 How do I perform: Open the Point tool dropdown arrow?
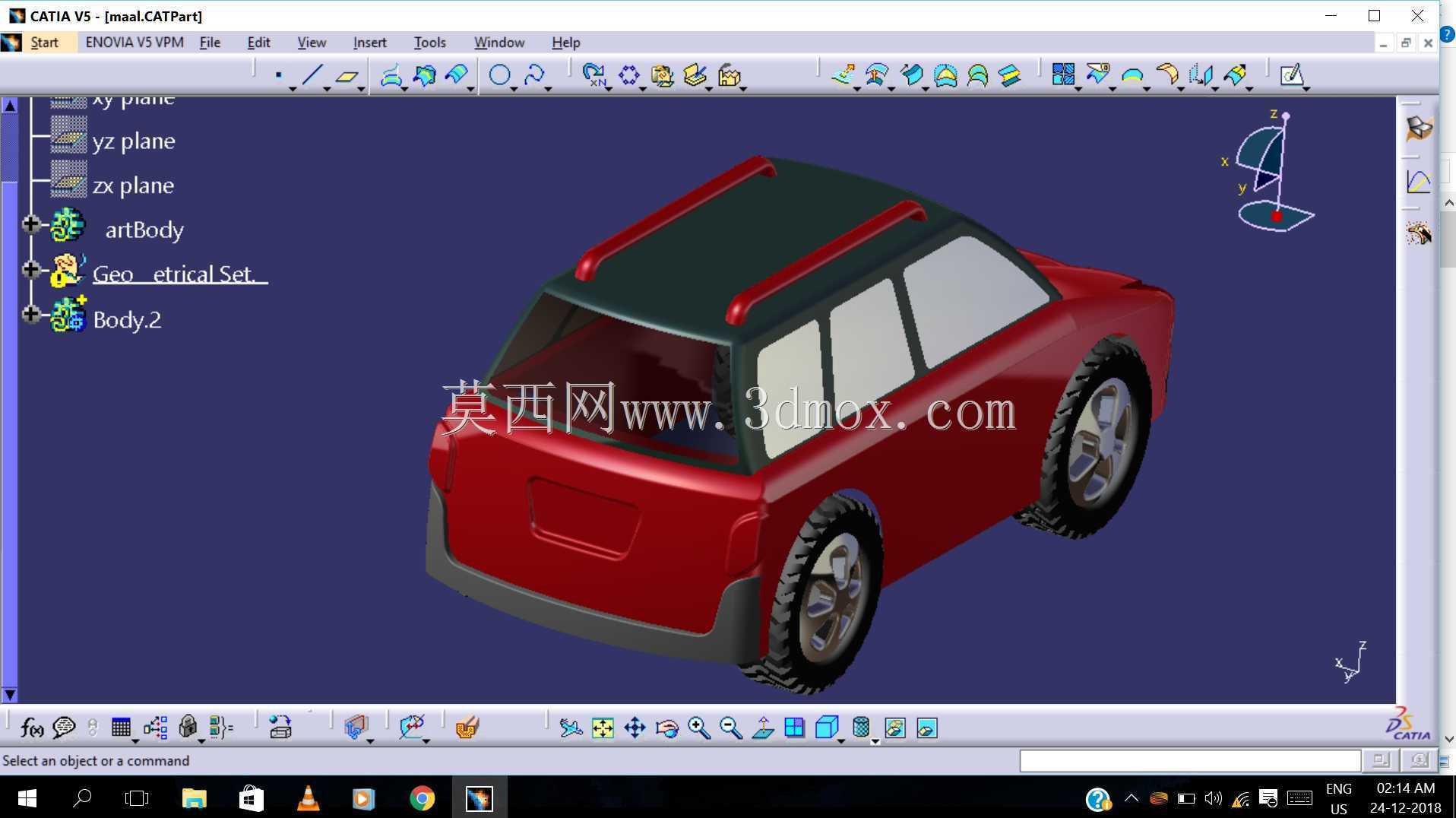click(x=293, y=90)
